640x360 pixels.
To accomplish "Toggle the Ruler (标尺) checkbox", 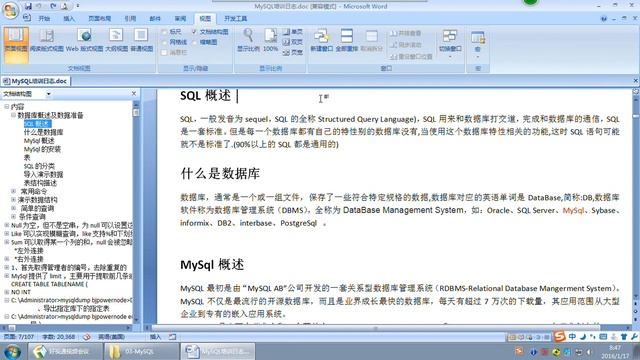I will (164, 31).
